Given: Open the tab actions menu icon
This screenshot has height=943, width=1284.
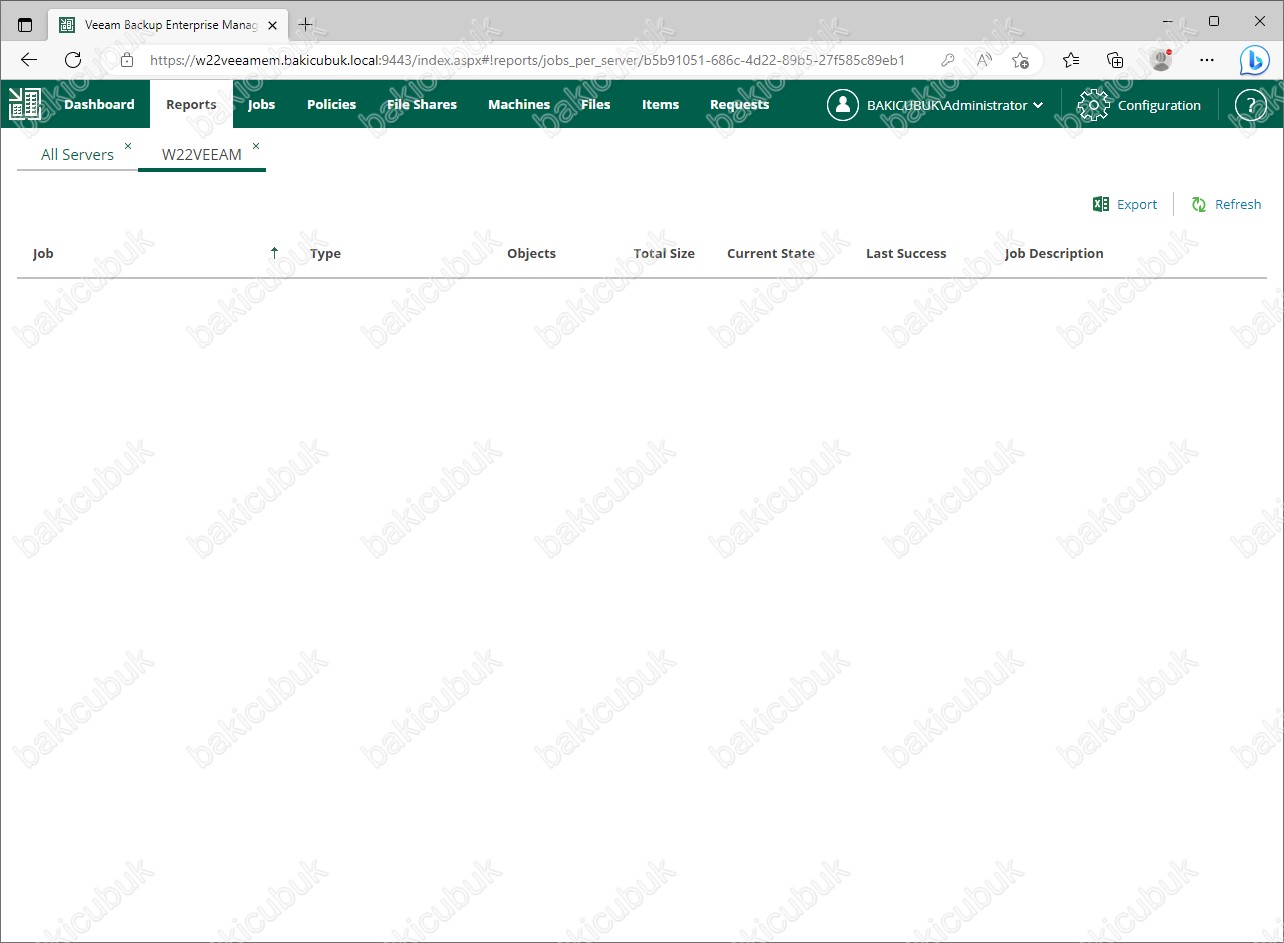Looking at the screenshot, I should [25, 24].
